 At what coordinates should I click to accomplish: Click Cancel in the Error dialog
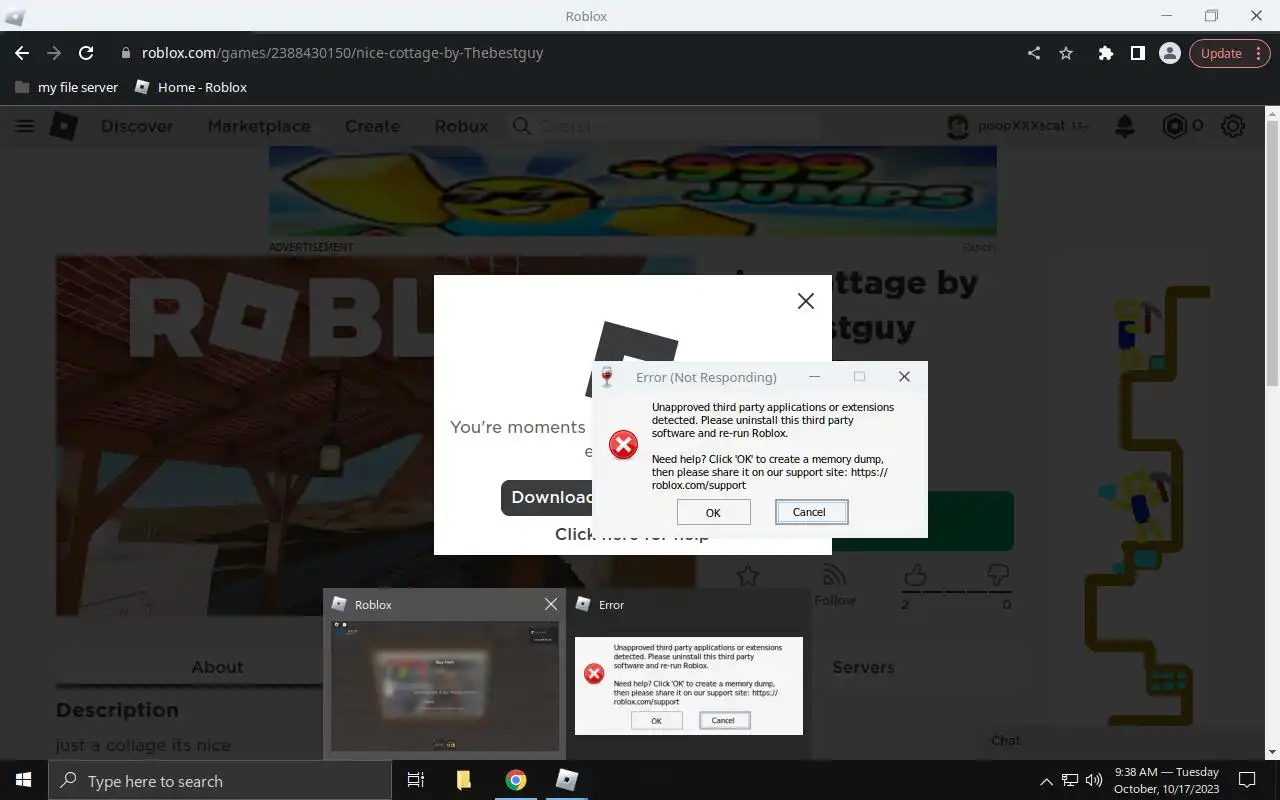coord(810,512)
